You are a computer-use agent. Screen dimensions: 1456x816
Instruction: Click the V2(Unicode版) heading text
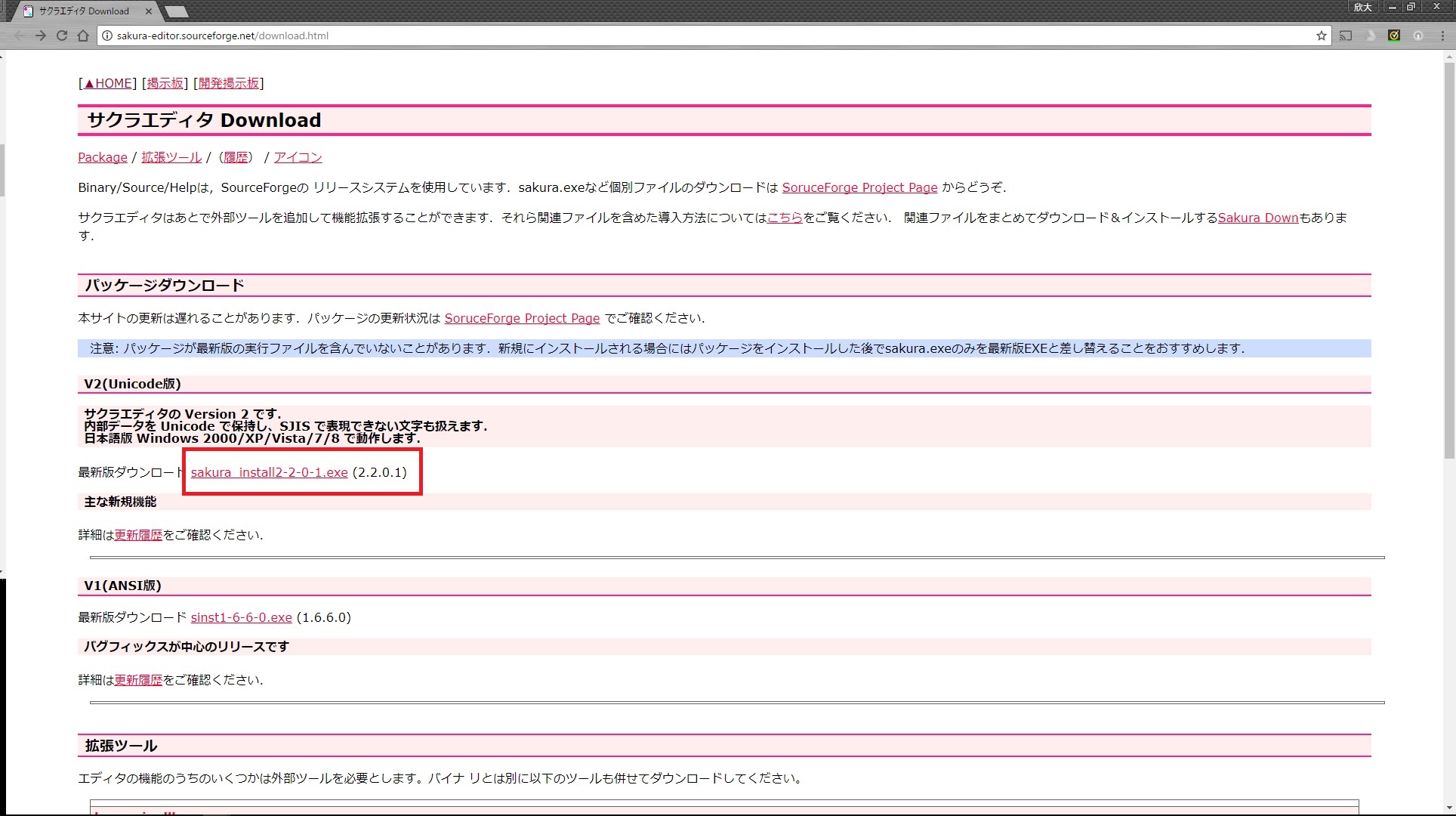[132, 384]
